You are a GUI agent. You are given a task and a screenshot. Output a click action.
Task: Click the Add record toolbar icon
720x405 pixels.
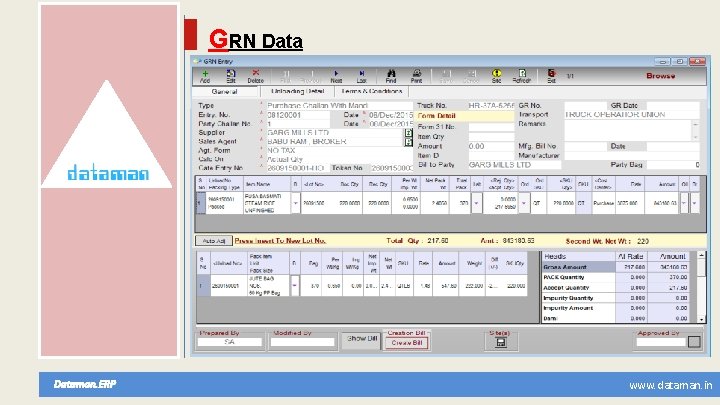pos(205,76)
